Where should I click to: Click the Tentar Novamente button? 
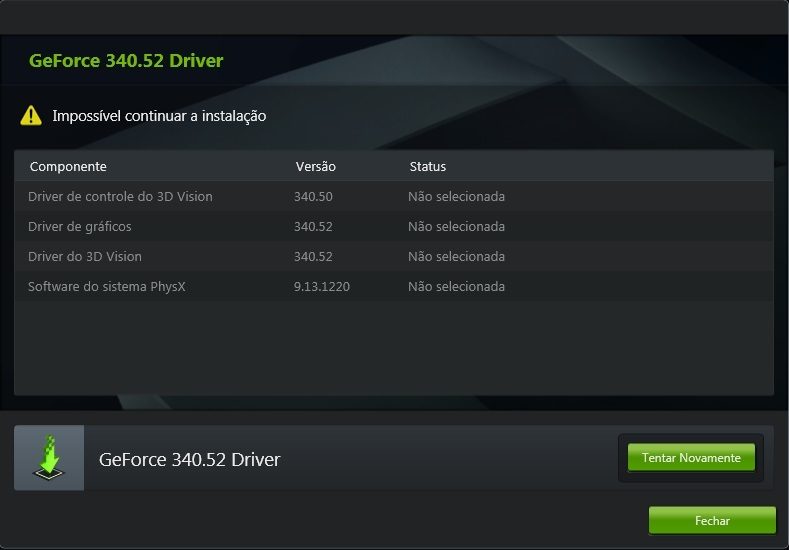coord(691,457)
